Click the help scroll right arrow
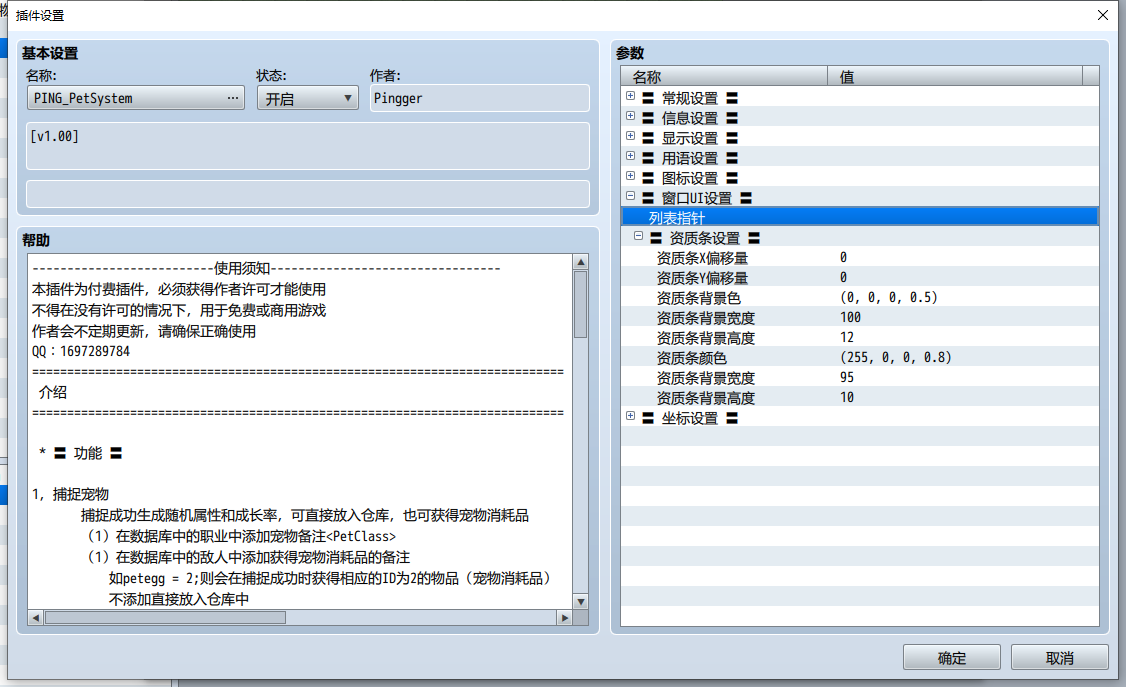Screen dimensions: 1126x687 [565, 617]
